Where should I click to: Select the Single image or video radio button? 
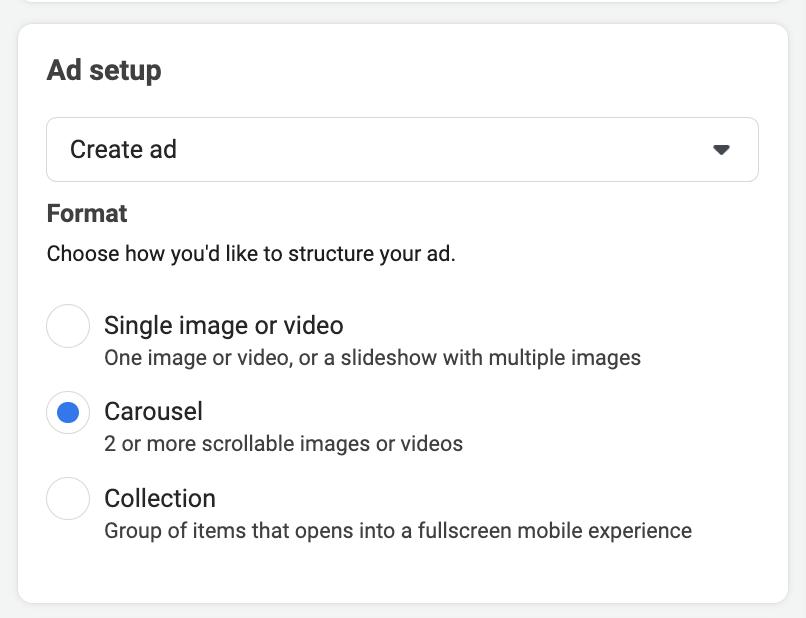point(68,326)
